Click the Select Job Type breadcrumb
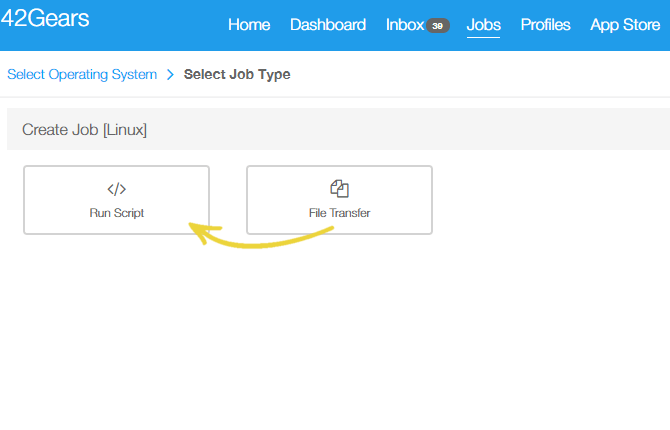This screenshot has height=430, width=670. click(237, 74)
